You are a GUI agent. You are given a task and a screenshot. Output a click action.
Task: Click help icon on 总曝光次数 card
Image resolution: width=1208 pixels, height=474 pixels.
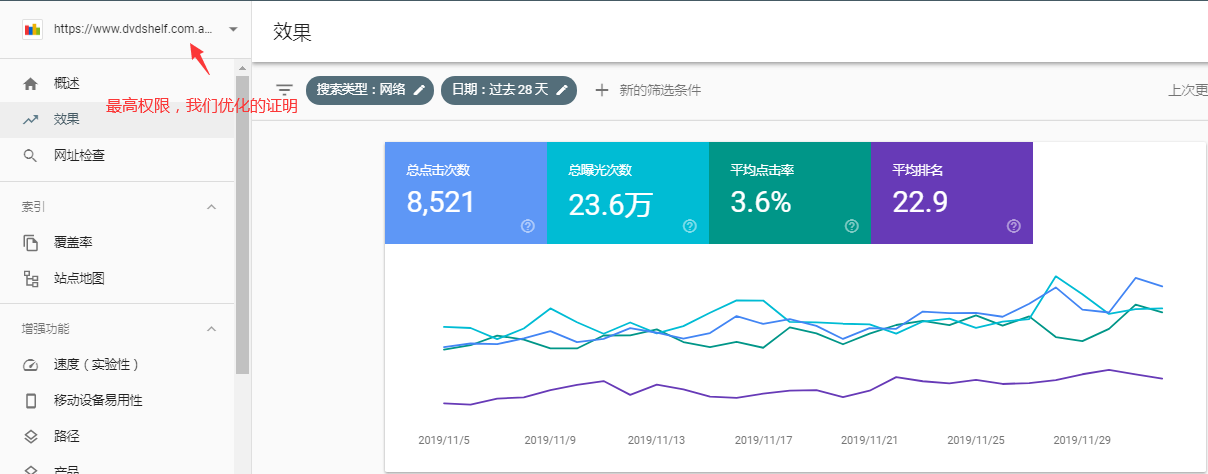pyautogui.click(x=690, y=226)
